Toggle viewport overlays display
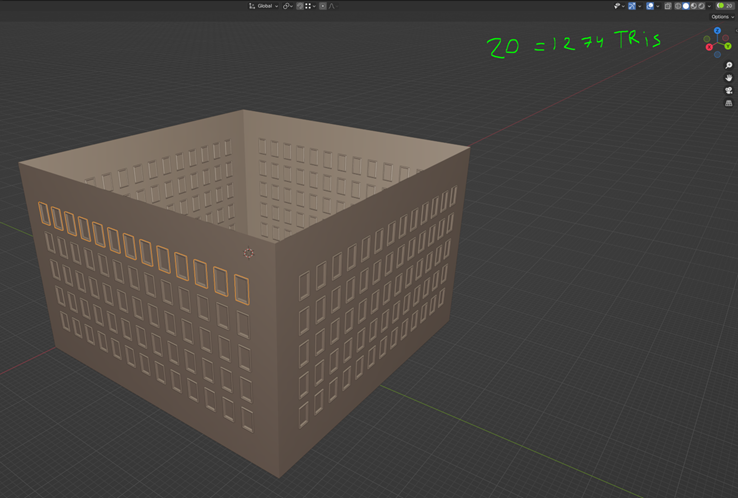 pyautogui.click(x=649, y=6)
